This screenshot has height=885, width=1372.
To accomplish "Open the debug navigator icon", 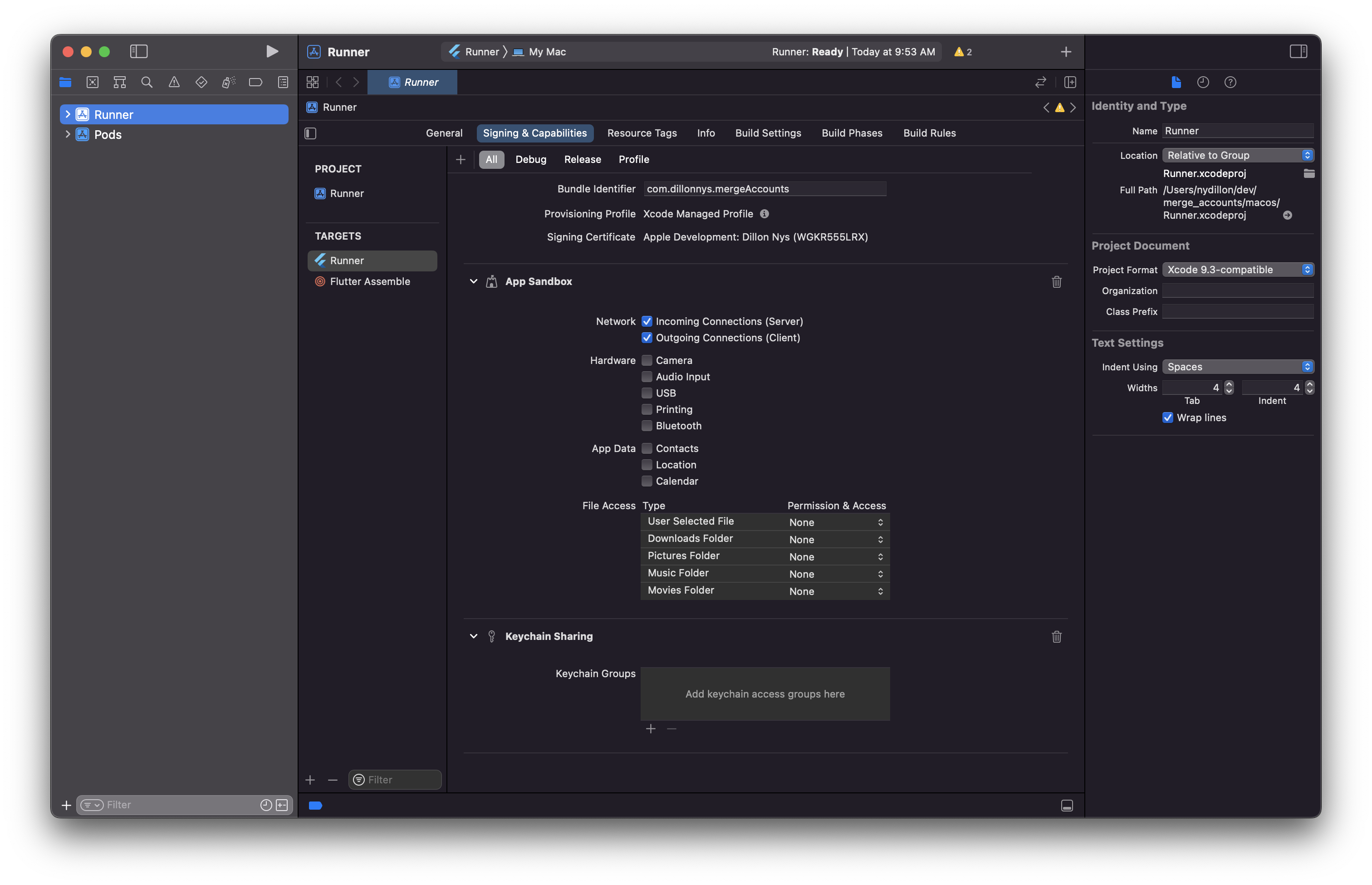I will [x=229, y=82].
